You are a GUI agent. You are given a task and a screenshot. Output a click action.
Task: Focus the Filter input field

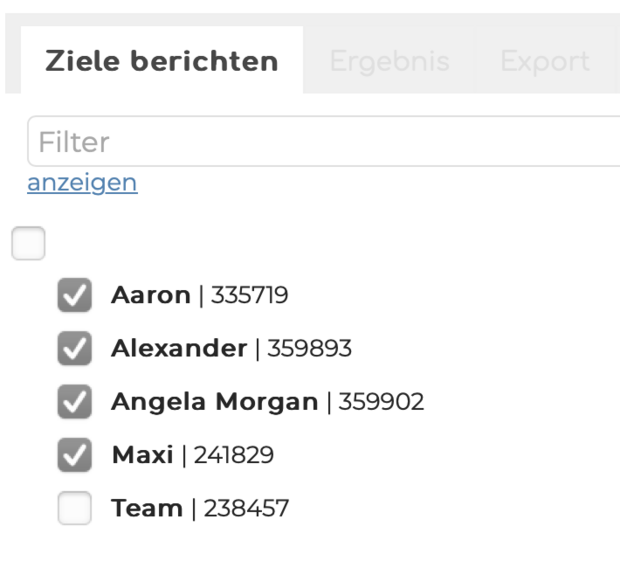click(x=320, y=142)
